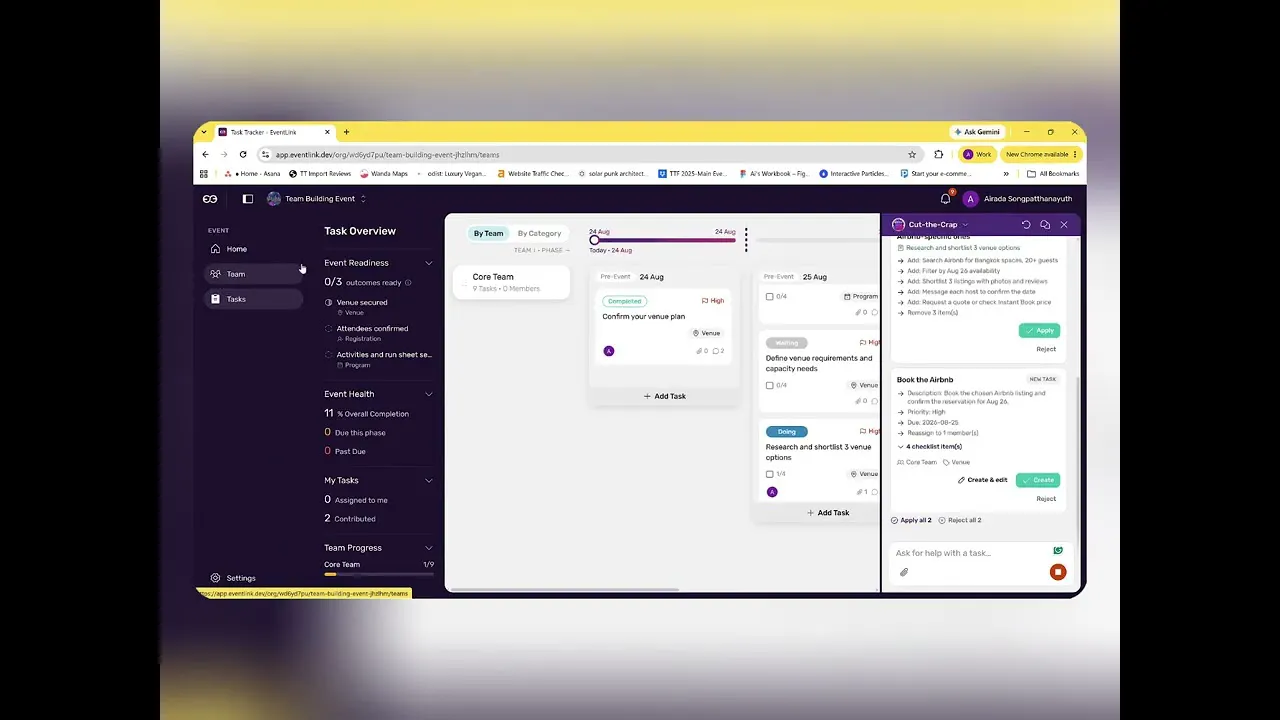Collapse the My Tasks section
This screenshot has height=720, width=1280.
coord(429,480)
